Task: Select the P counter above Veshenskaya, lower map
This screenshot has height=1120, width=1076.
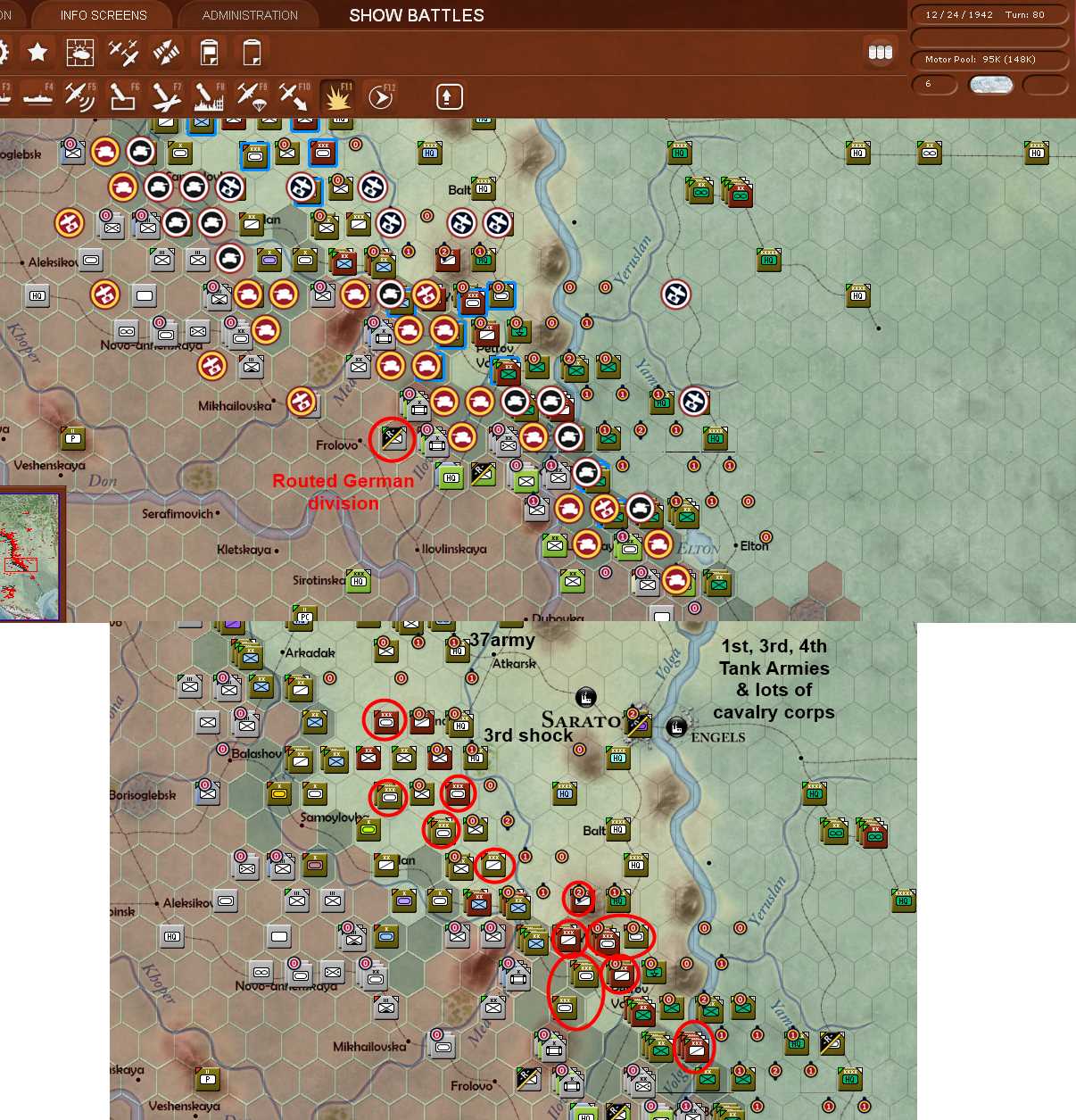Action: [208, 1079]
